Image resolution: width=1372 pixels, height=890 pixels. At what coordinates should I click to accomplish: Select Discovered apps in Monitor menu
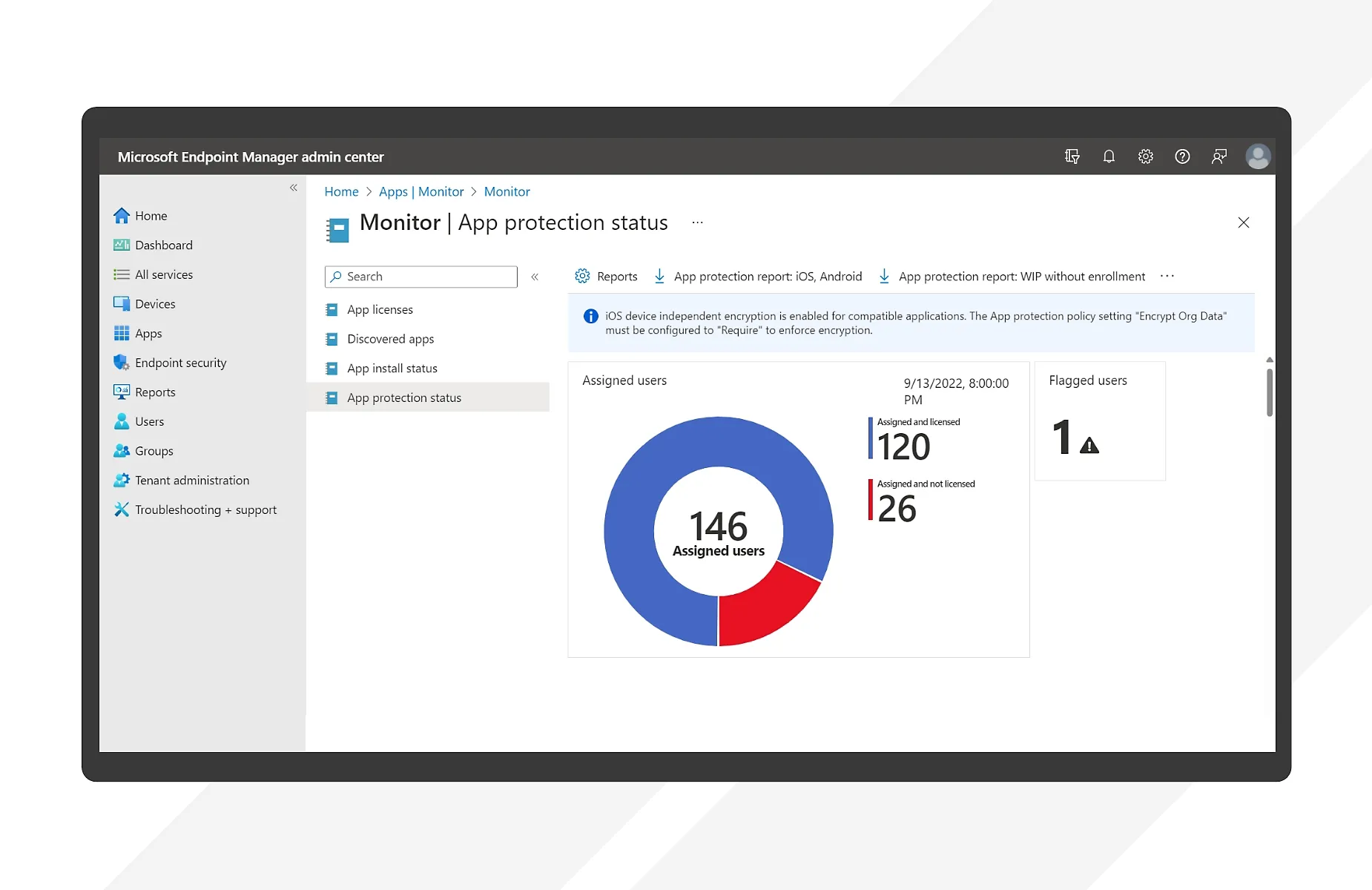coord(390,339)
